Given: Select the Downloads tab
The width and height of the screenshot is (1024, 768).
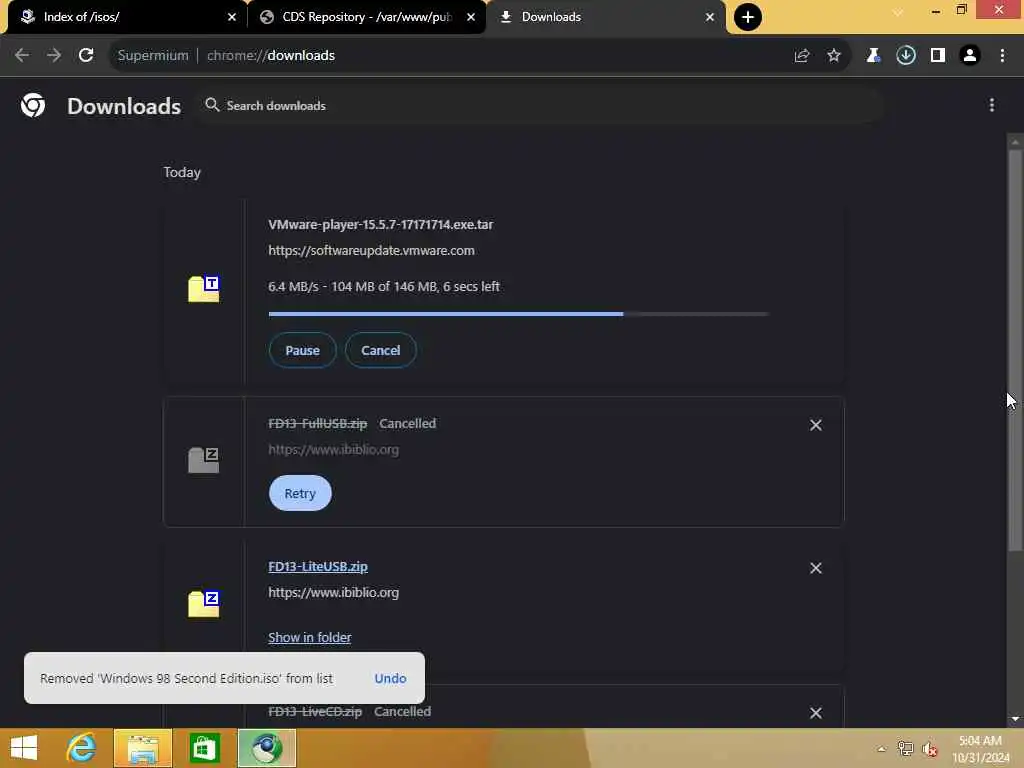Looking at the screenshot, I should (605, 17).
